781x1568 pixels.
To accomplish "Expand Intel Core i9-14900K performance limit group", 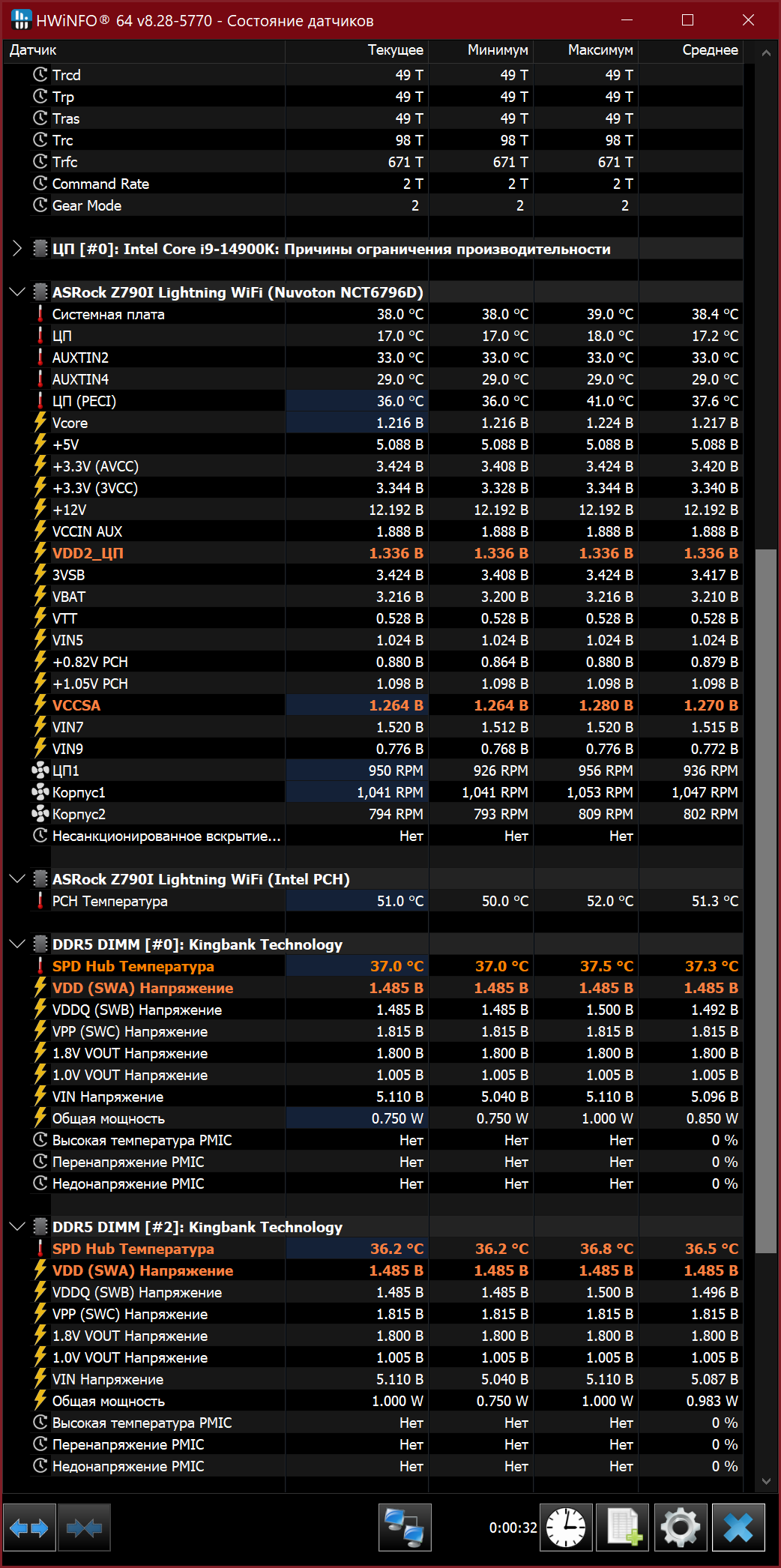I will point(16,249).
